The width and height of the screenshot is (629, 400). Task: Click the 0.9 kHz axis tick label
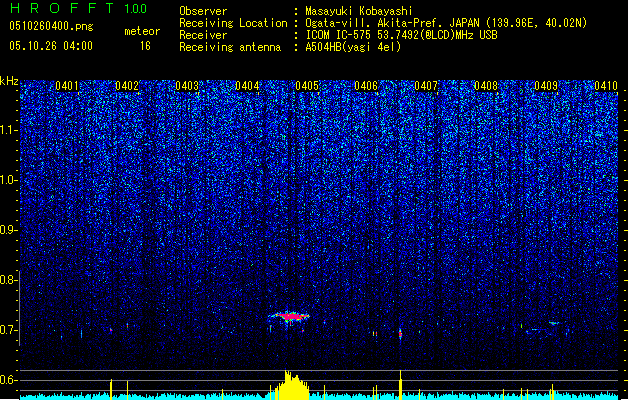[x=9, y=230]
